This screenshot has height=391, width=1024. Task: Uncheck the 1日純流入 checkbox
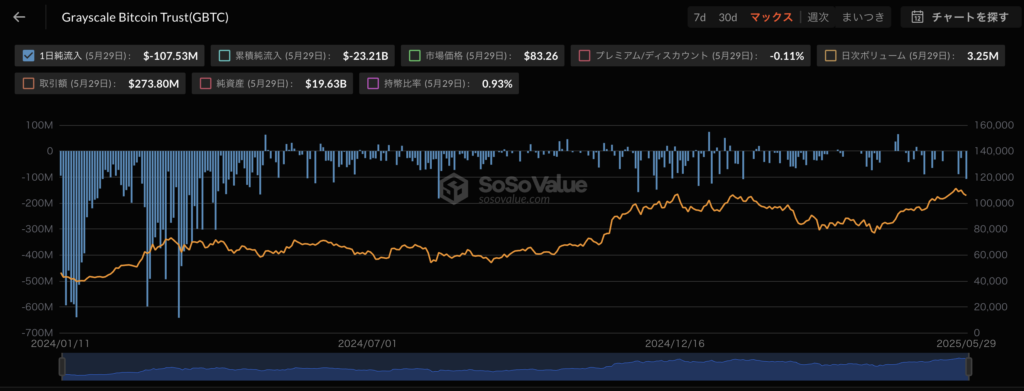(x=27, y=56)
